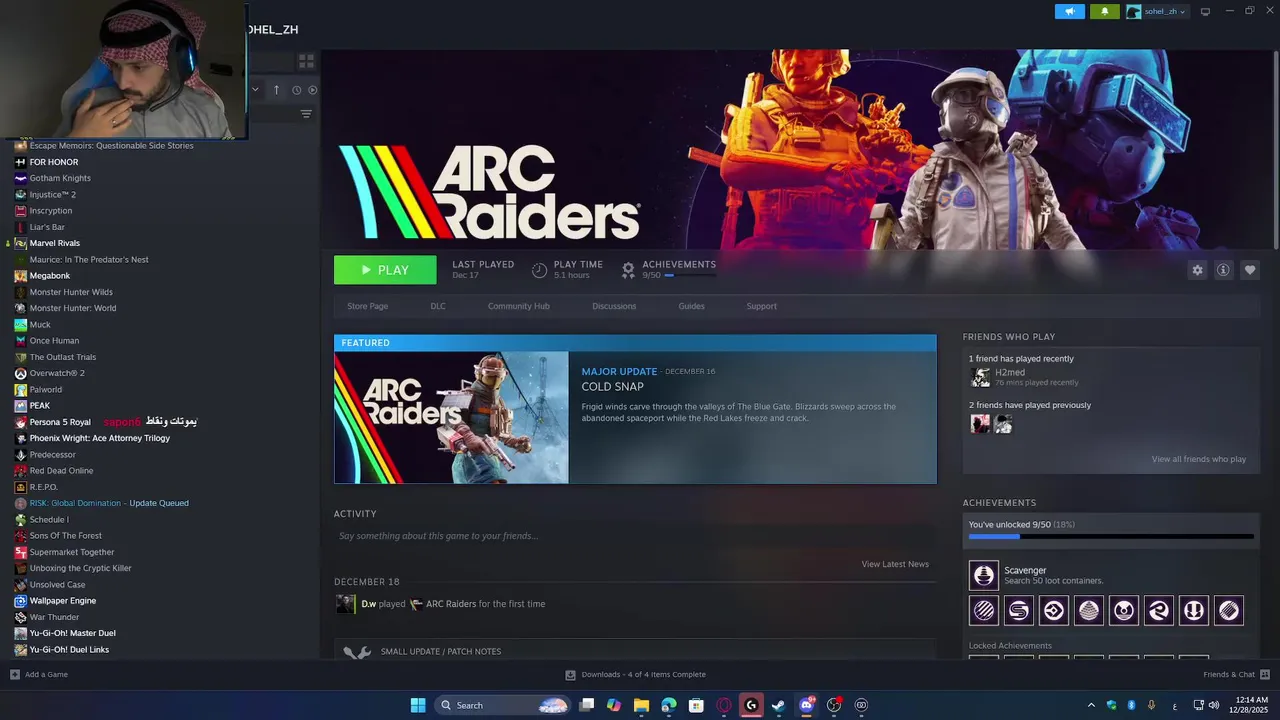The width and height of the screenshot is (1280, 720).
Task: Open Downloads status in bottom bar
Action: 636,674
